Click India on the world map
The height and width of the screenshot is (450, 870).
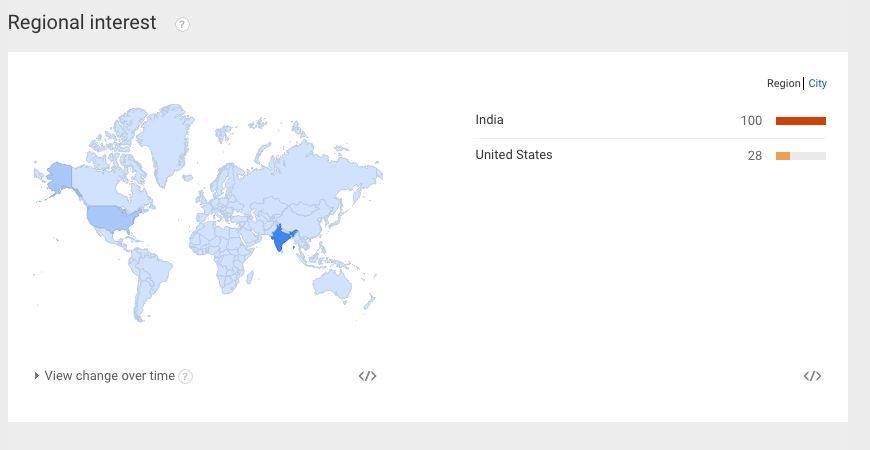click(283, 237)
